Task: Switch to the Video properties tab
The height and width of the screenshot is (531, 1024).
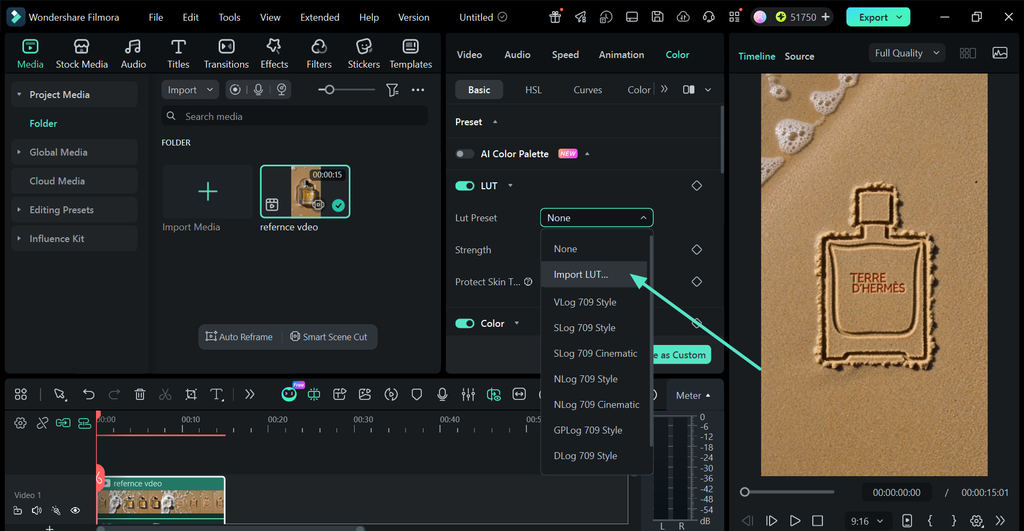Action: click(x=469, y=55)
